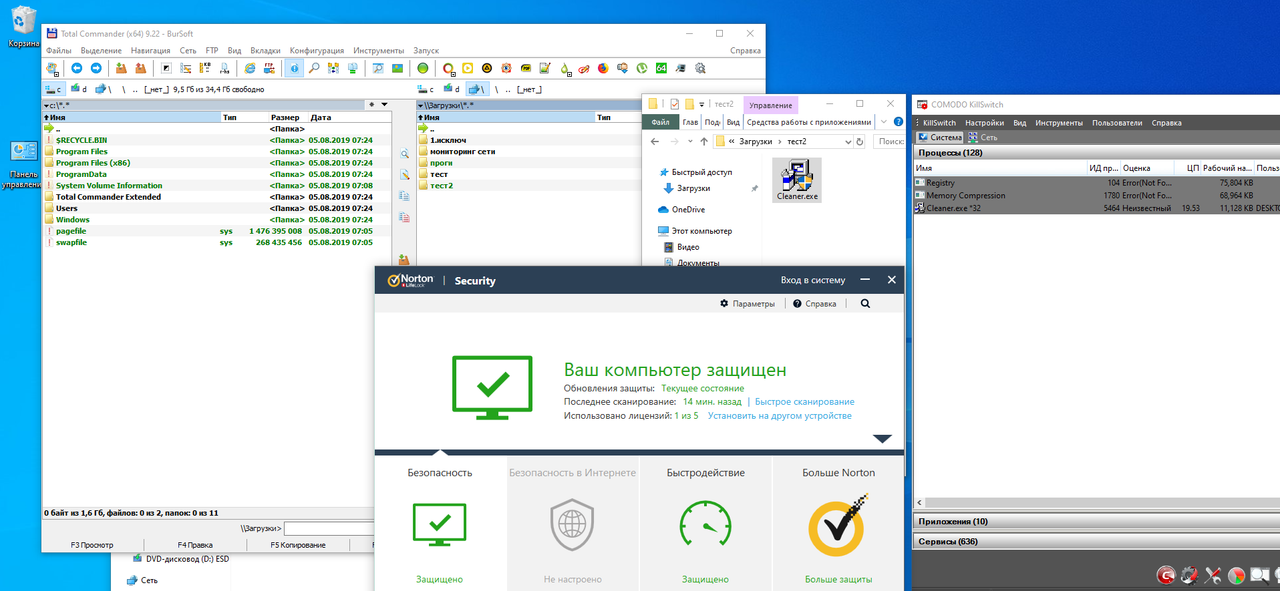The height and width of the screenshot is (591, 1280).
Task: Click the Total Commander command line input
Action: coord(328,528)
